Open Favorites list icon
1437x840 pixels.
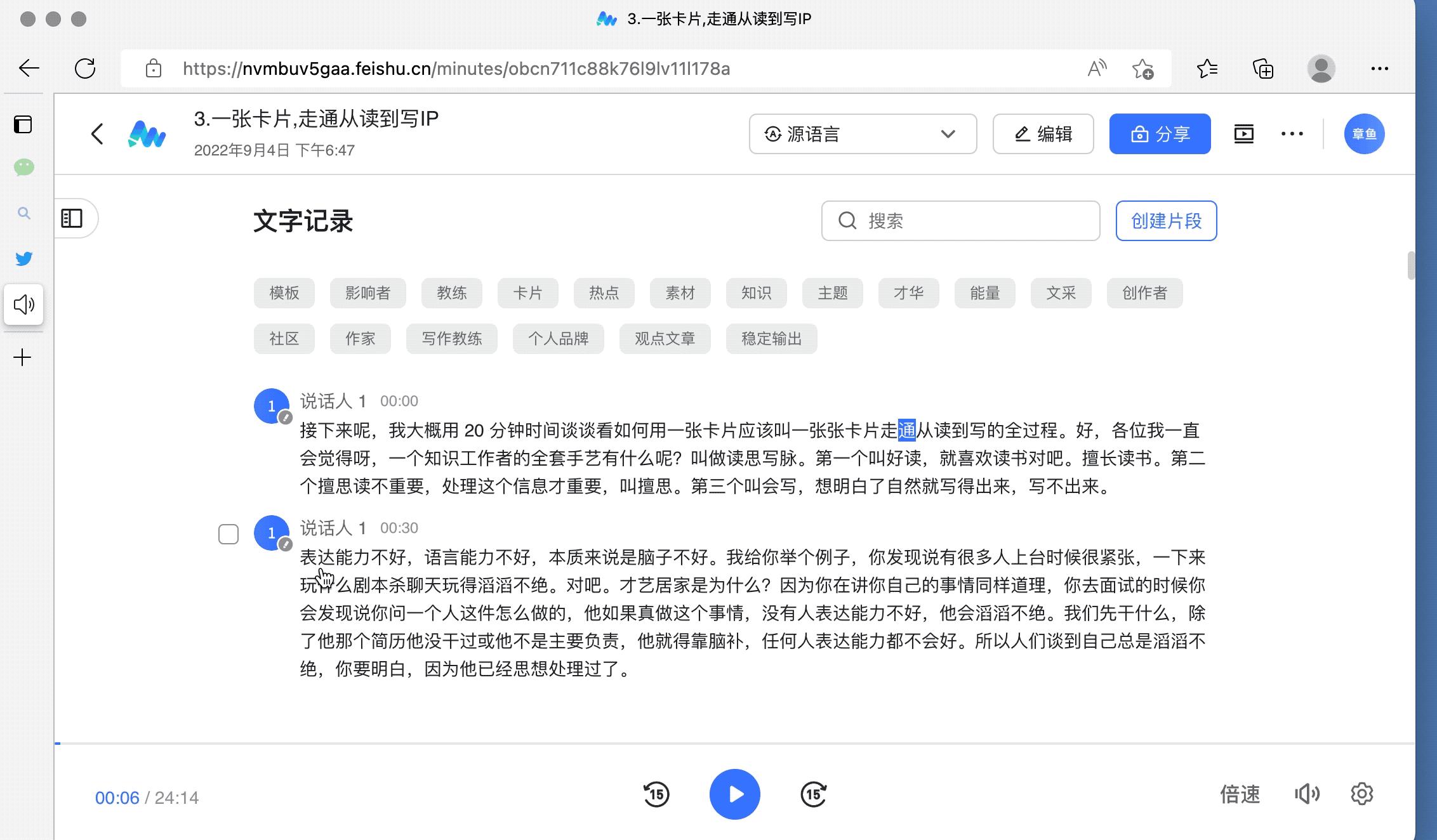coord(1207,68)
